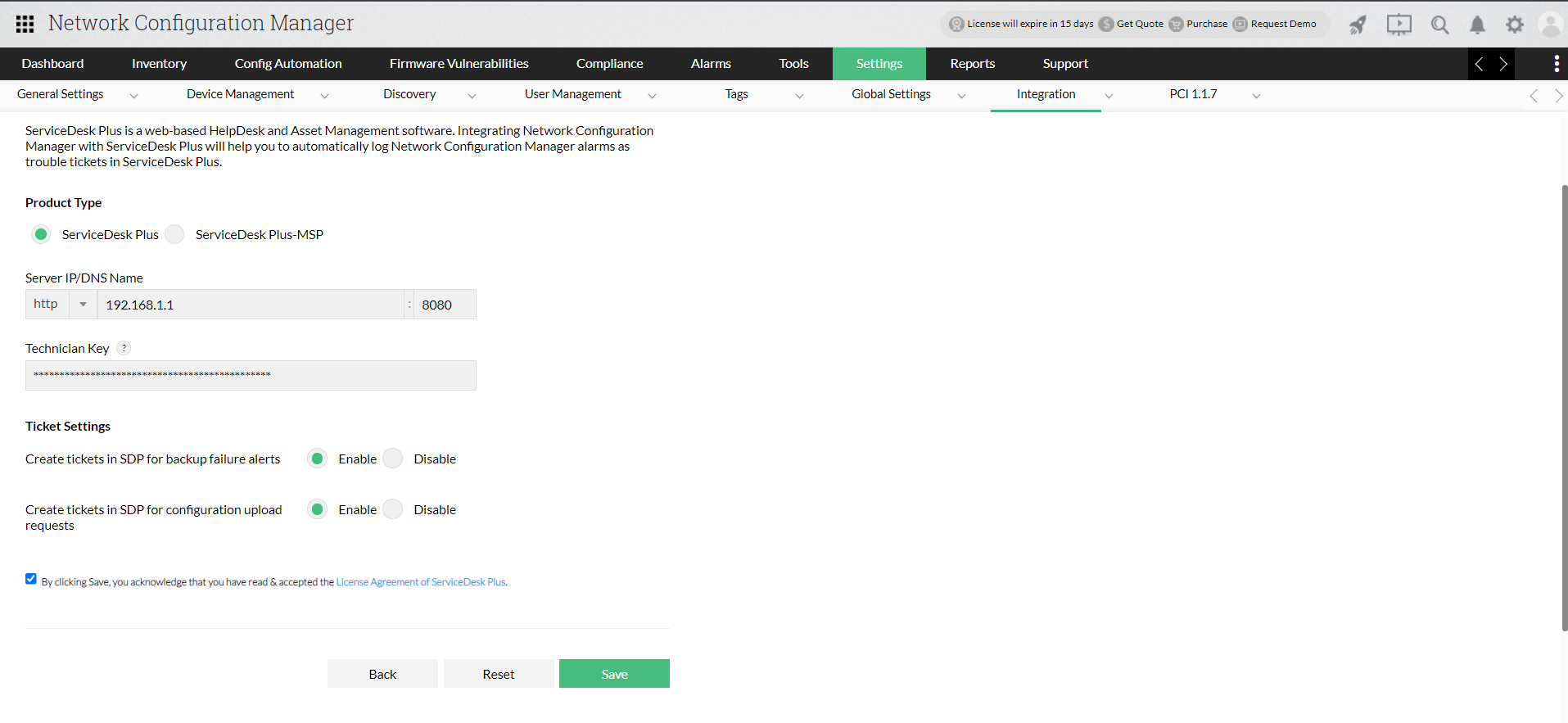
Task: Open the Inventory tab
Action: click(x=159, y=64)
